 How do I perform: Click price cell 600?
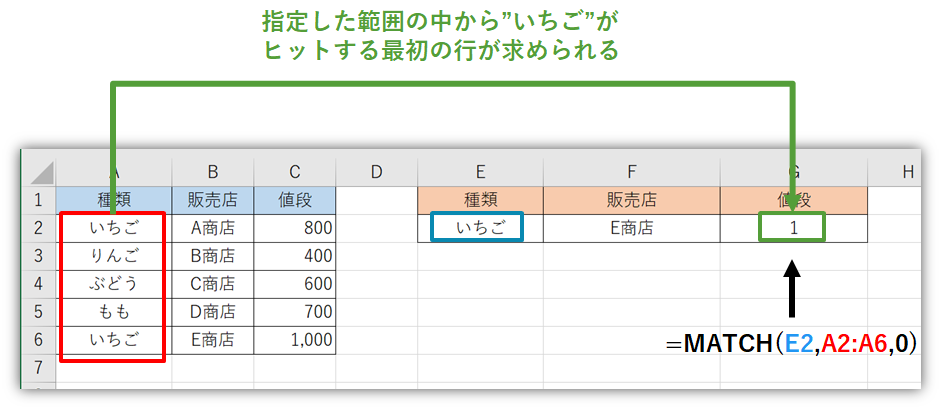[x=294, y=284]
